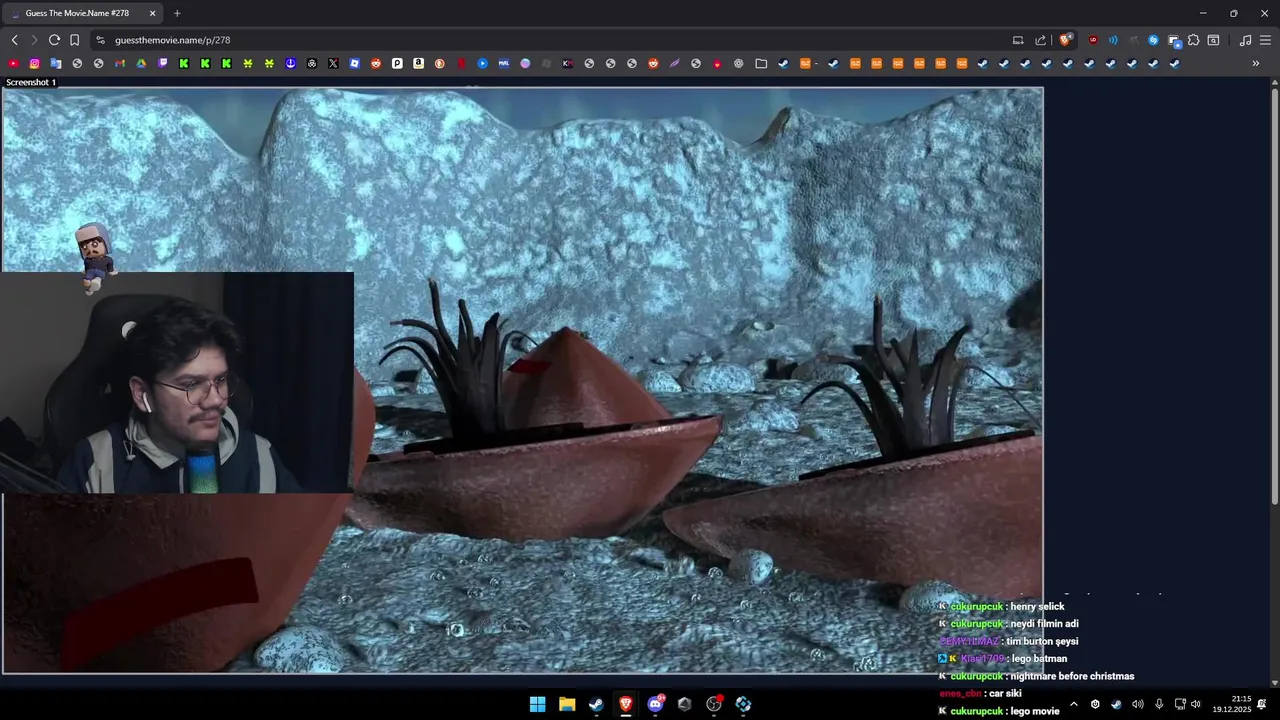This screenshot has width=1280, height=720.
Task: Open File Explorer from the taskbar
Action: click(x=567, y=704)
